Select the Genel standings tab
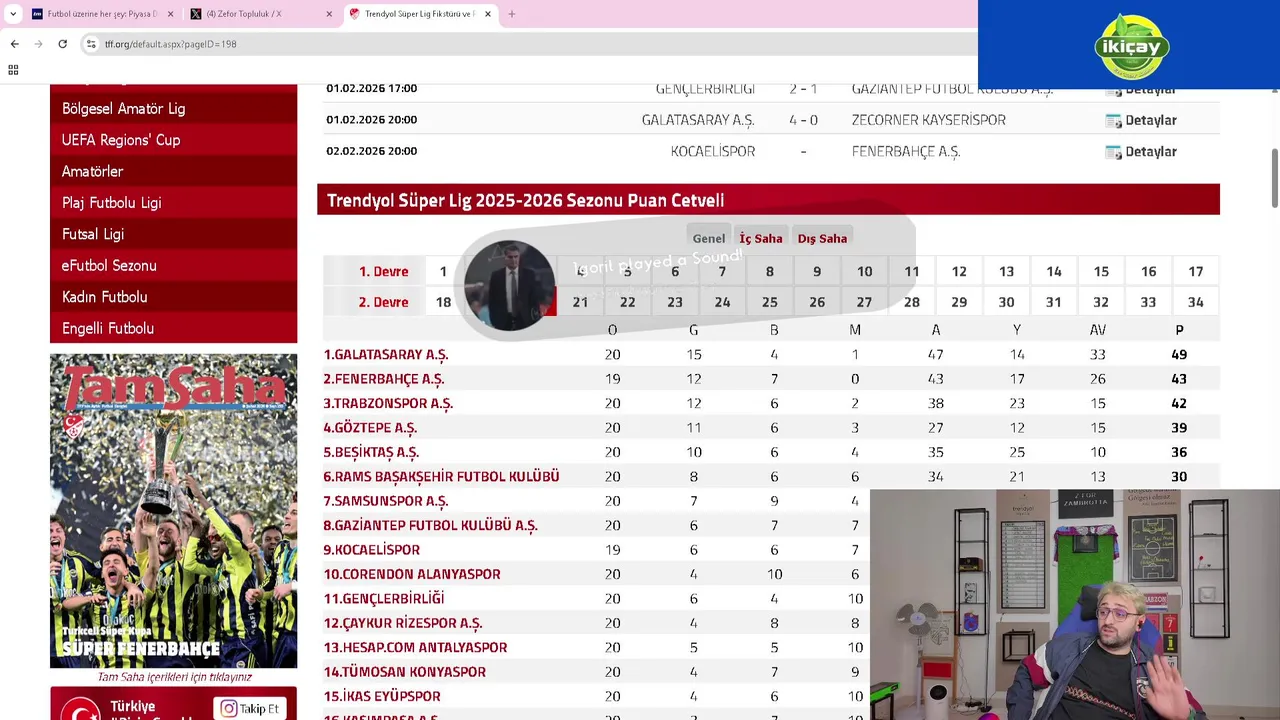This screenshot has width=1280, height=720. pos(709,238)
